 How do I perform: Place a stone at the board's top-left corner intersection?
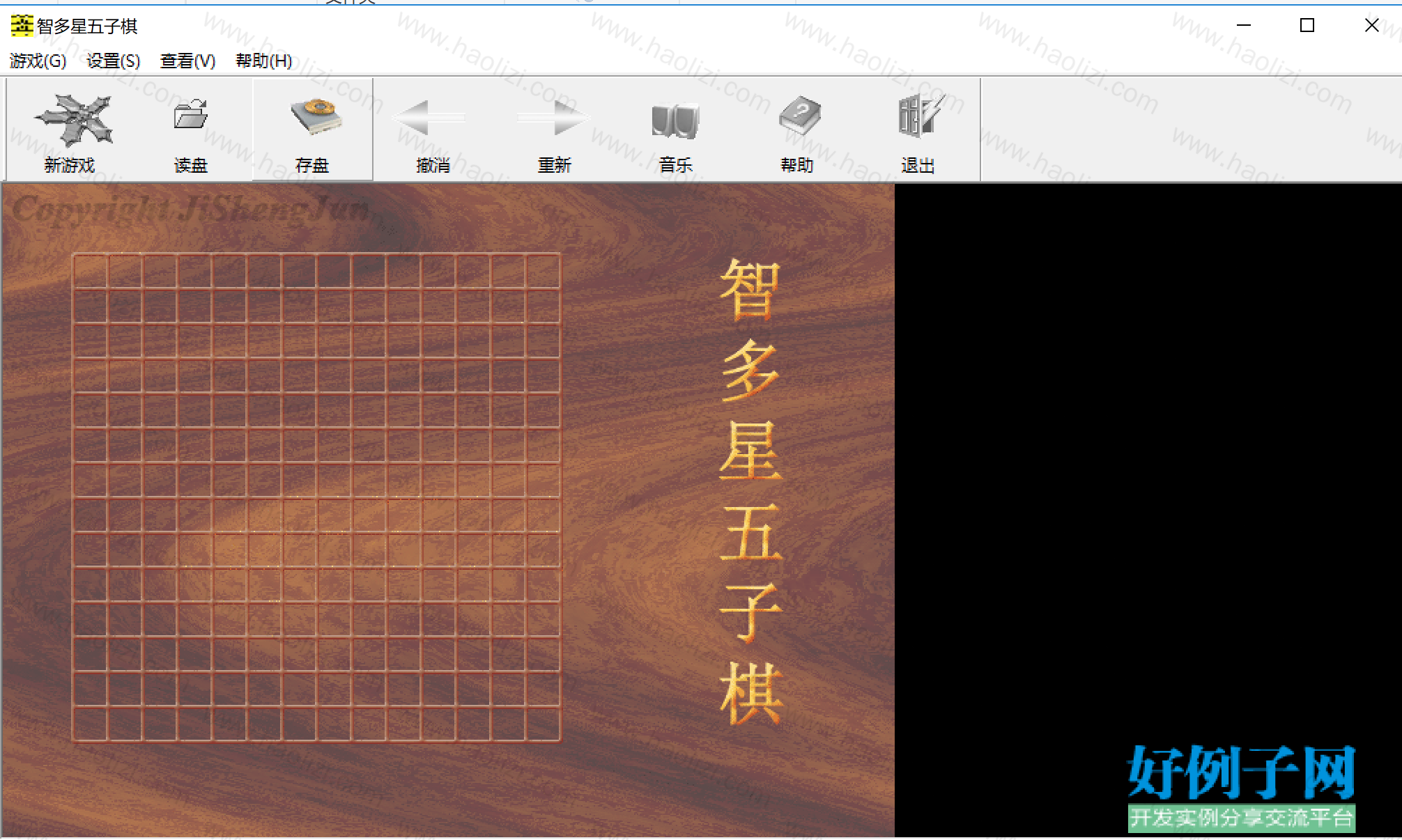[x=73, y=254]
